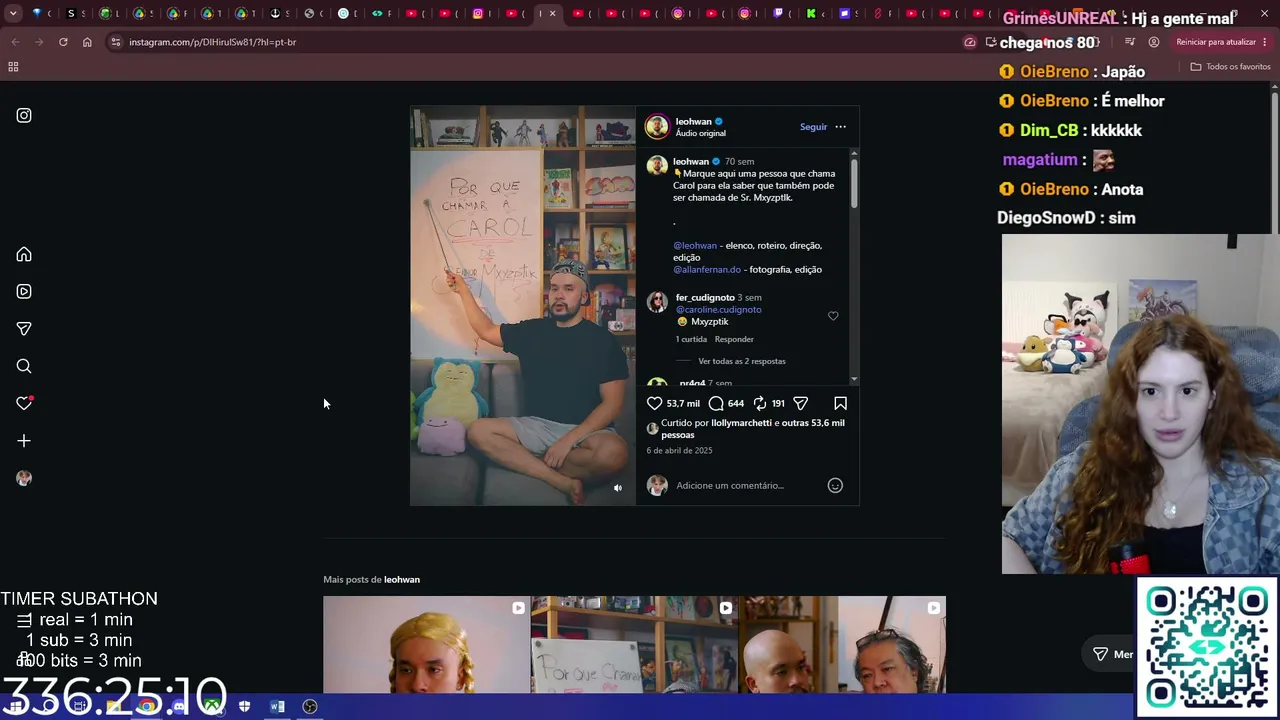
Task: Open the two men post thumbnail
Action: (x=842, y=645)
